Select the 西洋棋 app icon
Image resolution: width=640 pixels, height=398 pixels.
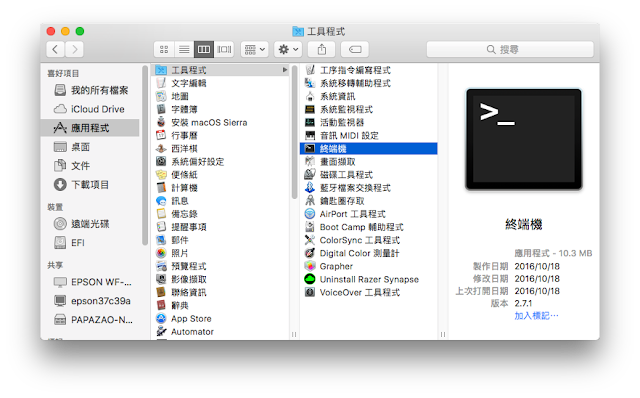pos(161,149)
